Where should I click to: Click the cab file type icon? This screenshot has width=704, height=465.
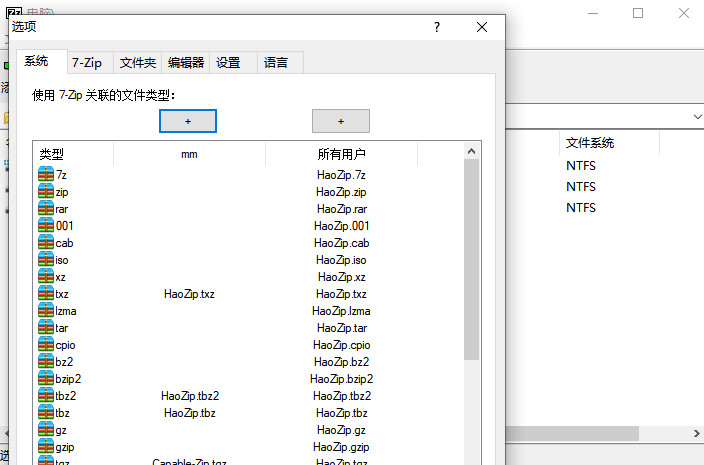(46, 242)
